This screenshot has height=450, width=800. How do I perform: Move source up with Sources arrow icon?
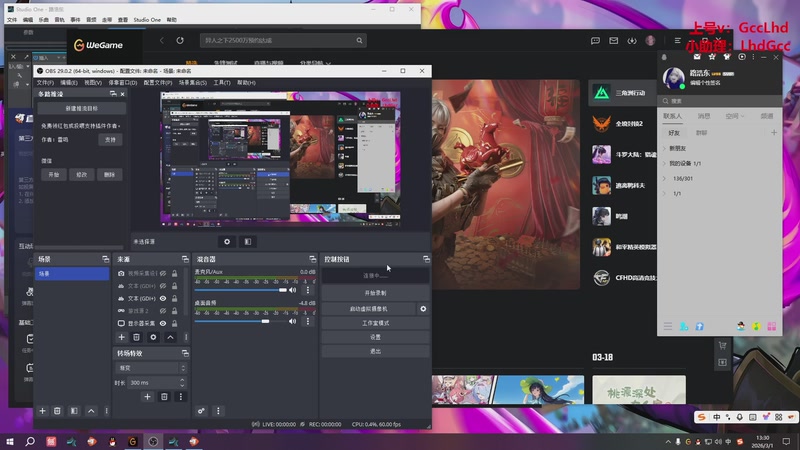click(x=170, y=337)
